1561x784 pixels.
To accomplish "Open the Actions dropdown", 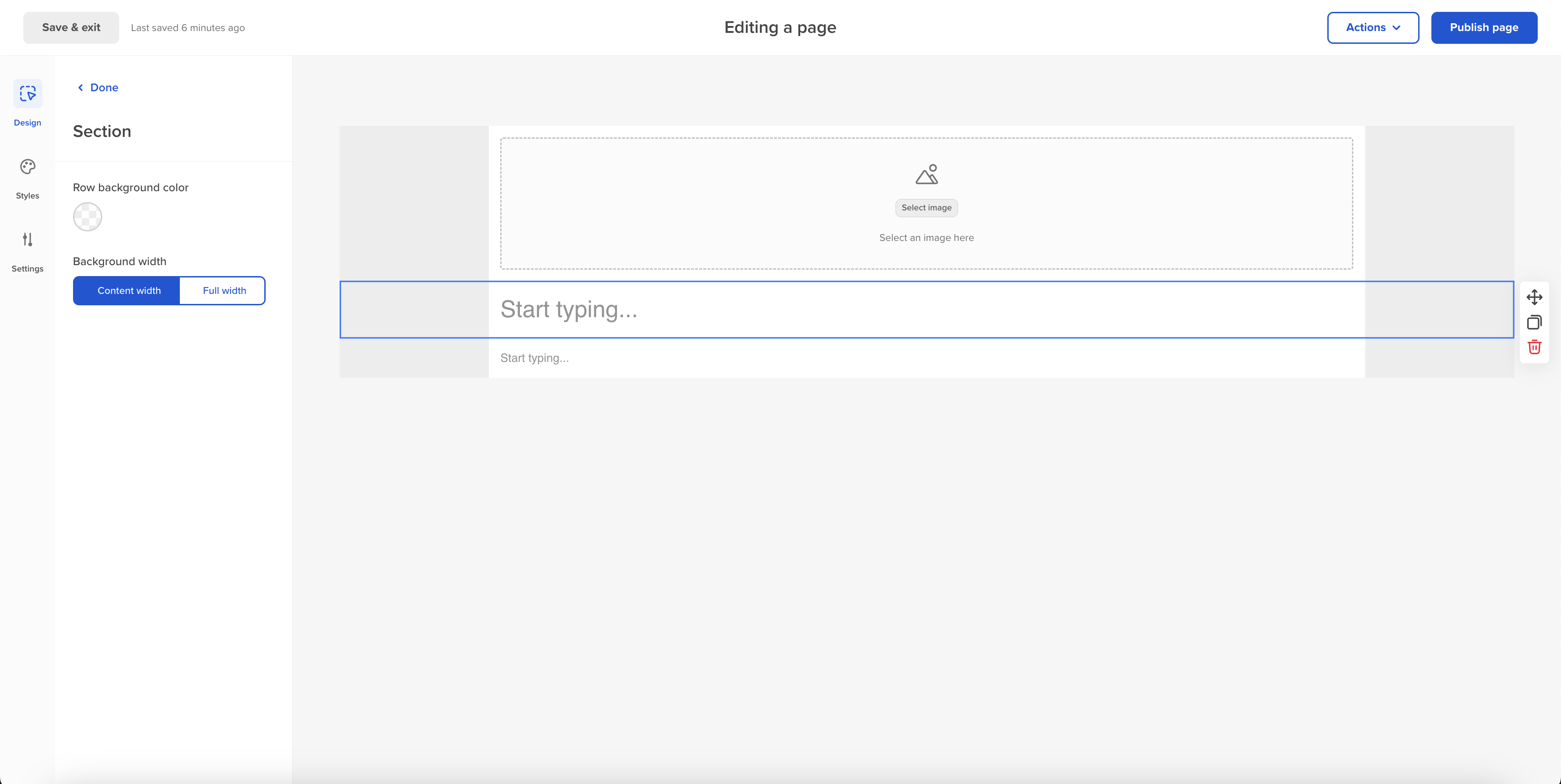I will point(1372,28).
